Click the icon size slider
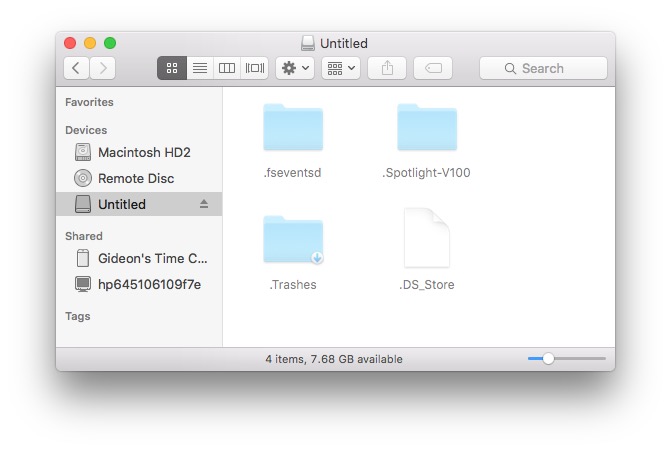Screen dimensions: 671x451 pyautogui.click(x=566, y=358)
